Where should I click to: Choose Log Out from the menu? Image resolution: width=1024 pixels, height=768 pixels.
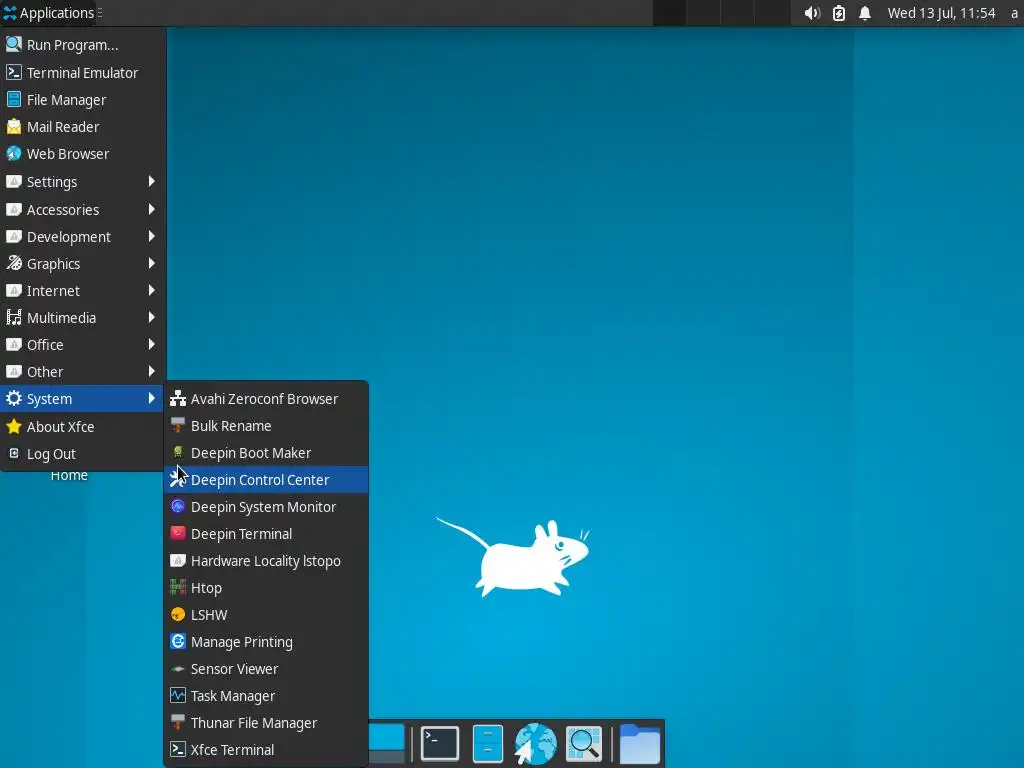pyautogui.click(x=82, y=454)
